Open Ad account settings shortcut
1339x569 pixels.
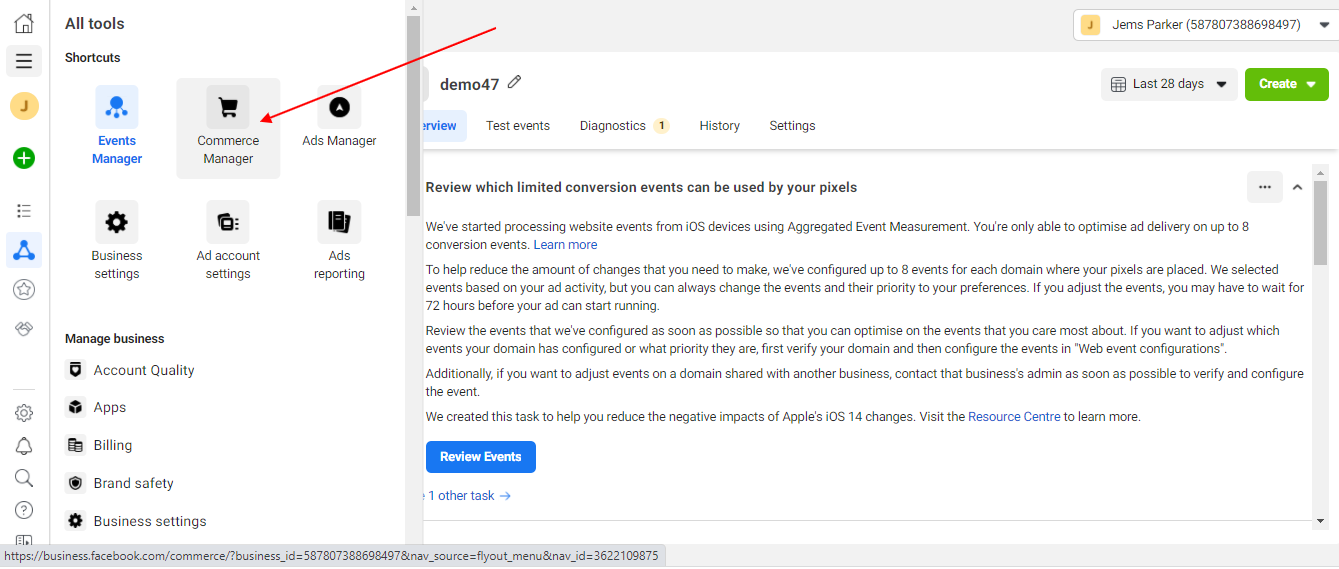[x=228, y=243]
